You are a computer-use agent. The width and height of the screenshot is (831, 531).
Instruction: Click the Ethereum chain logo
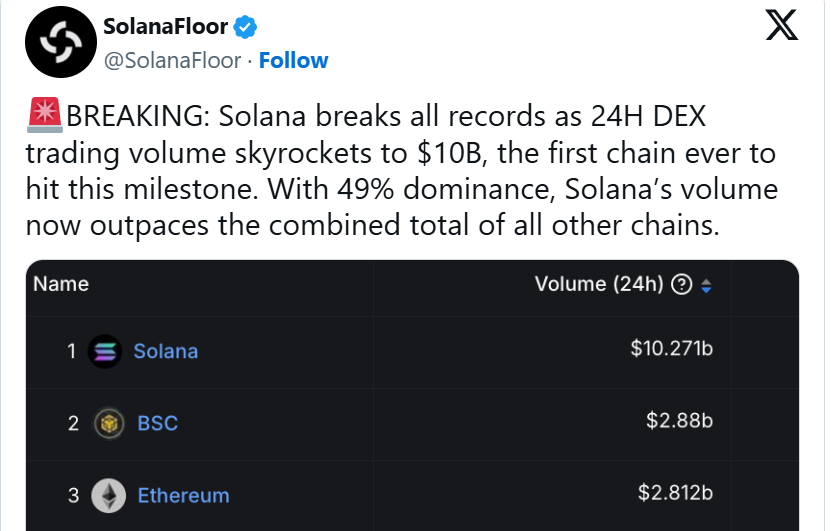(x=109, y=495)
